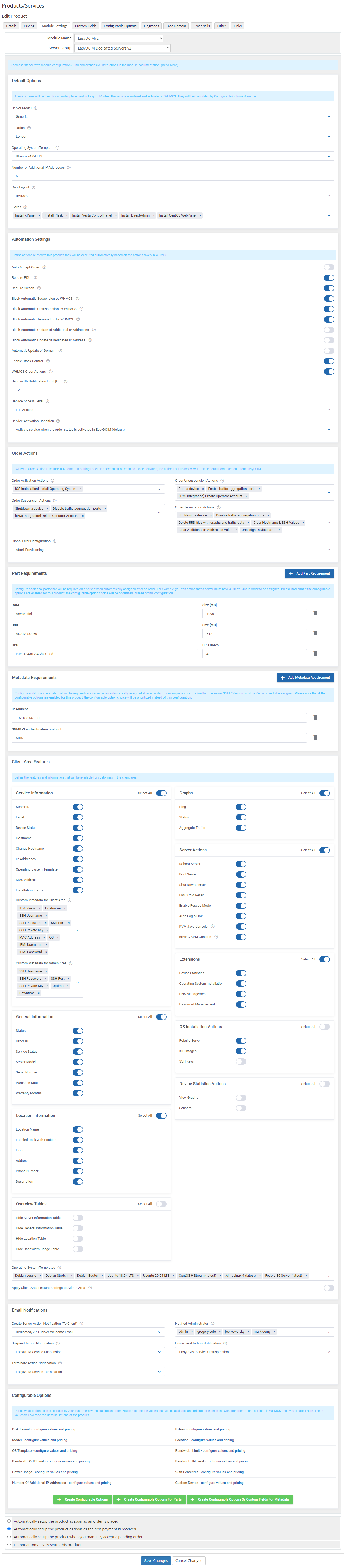
Task: Open help icon beside Enable Stock Control
Action: tap(48, 361)
